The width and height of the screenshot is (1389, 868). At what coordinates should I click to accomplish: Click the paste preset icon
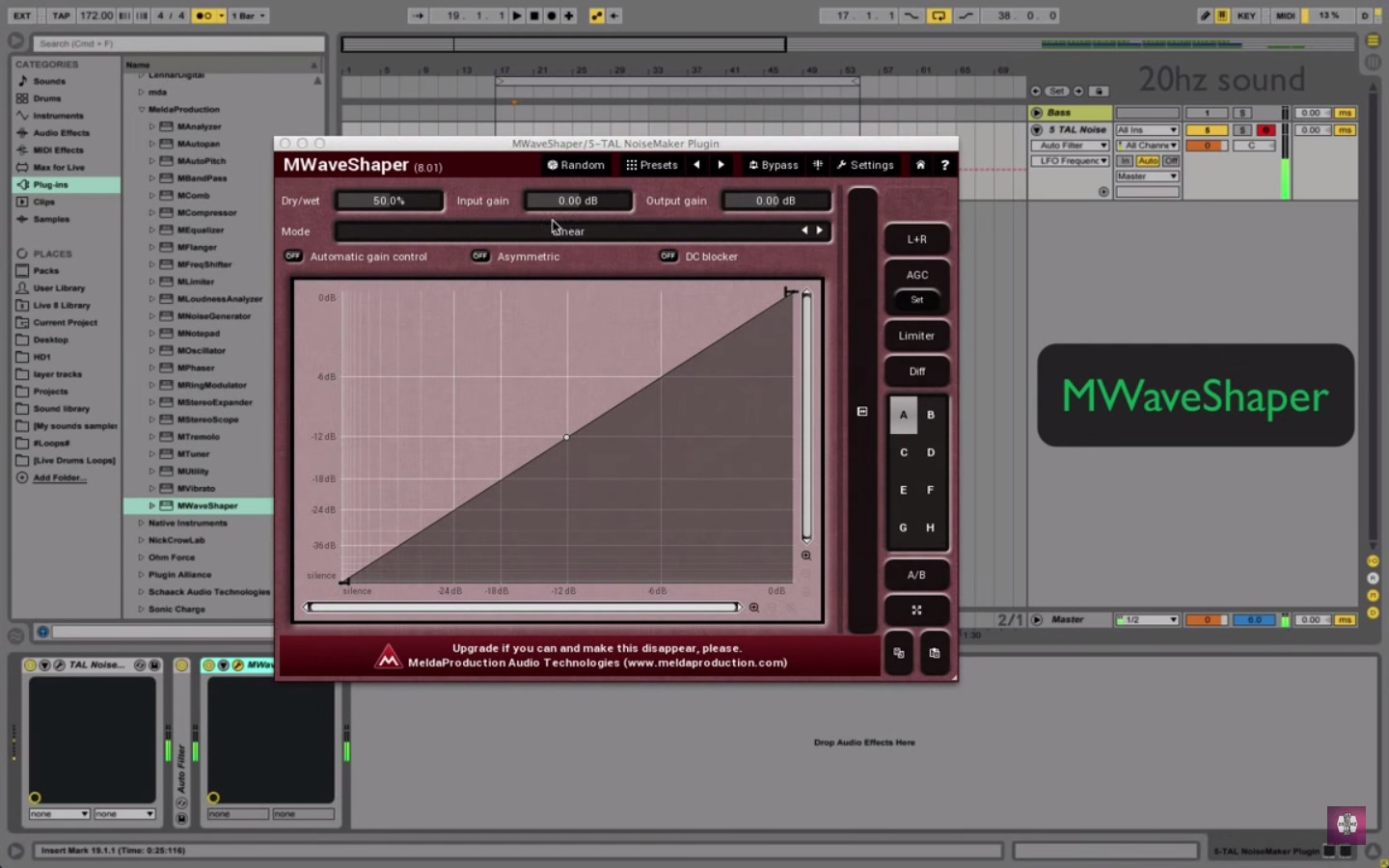pos(934,653)
